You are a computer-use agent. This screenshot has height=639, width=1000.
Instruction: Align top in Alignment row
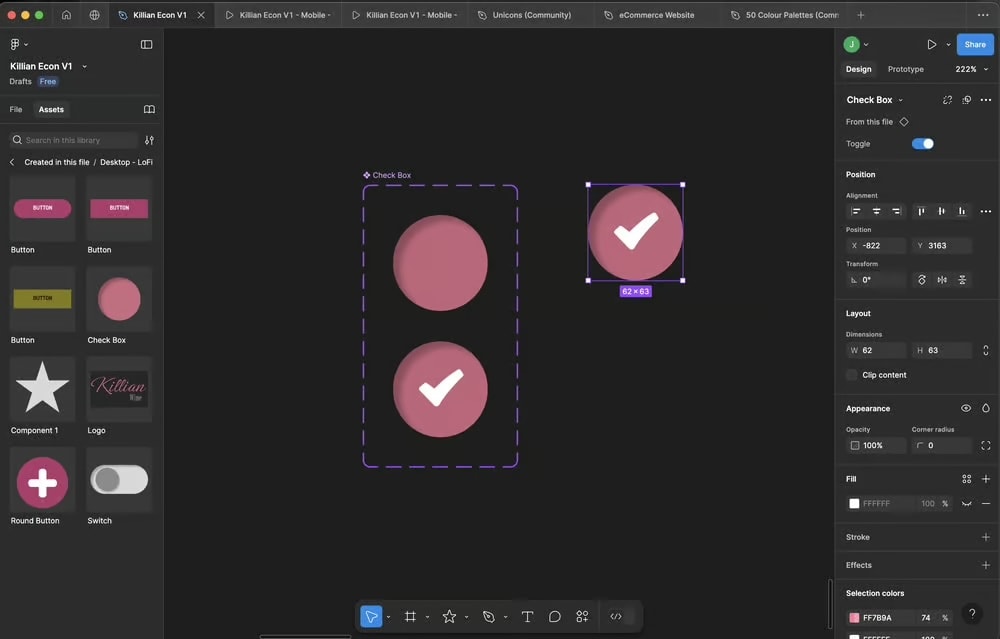(x=921, y=211)
